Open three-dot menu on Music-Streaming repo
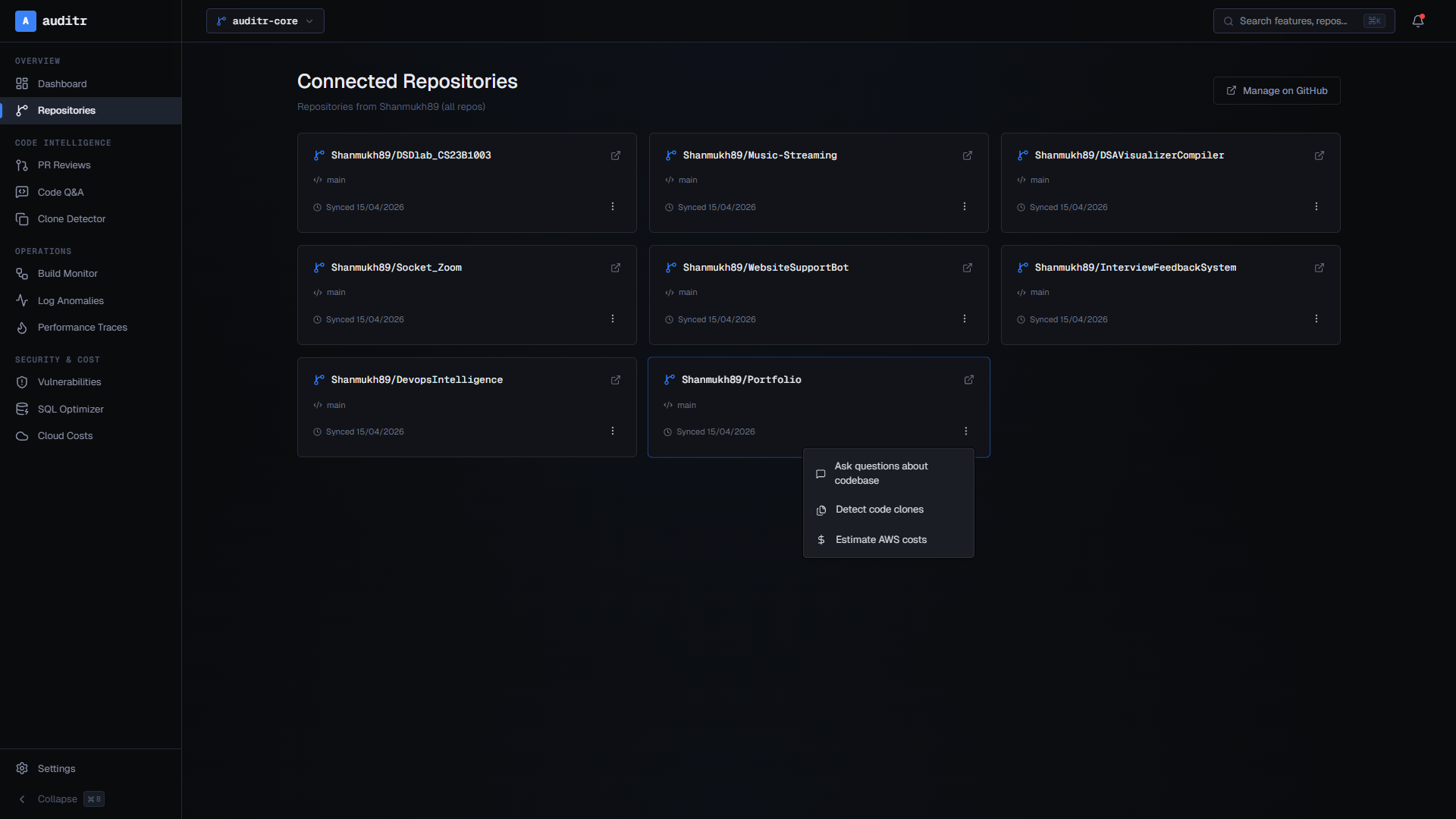Viewport: 1456px width, 819px height. pyautogui.click(x=964, y=206)
